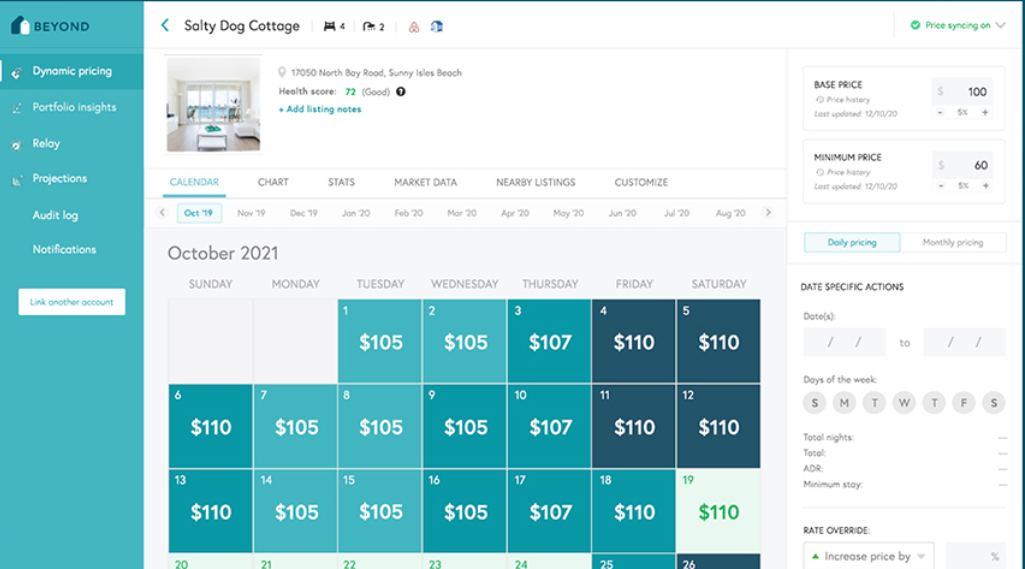Click the green price syncing checkmark
Viewport: 1025px width, 569px height.
coord(915,25)
